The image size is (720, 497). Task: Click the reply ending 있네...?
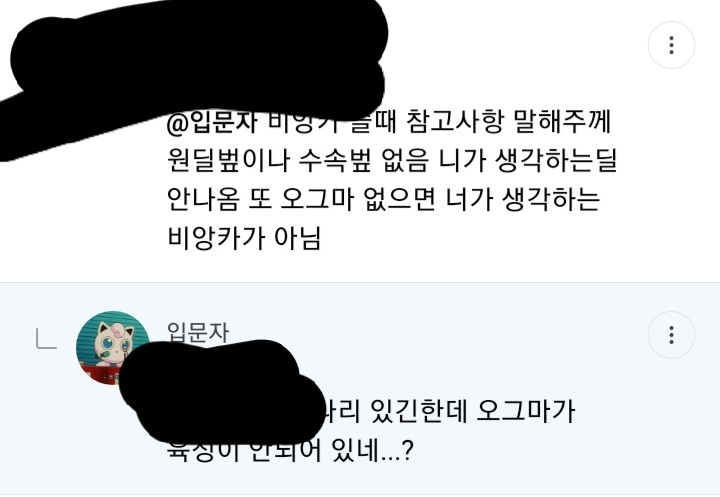click(x=372, y=451)
